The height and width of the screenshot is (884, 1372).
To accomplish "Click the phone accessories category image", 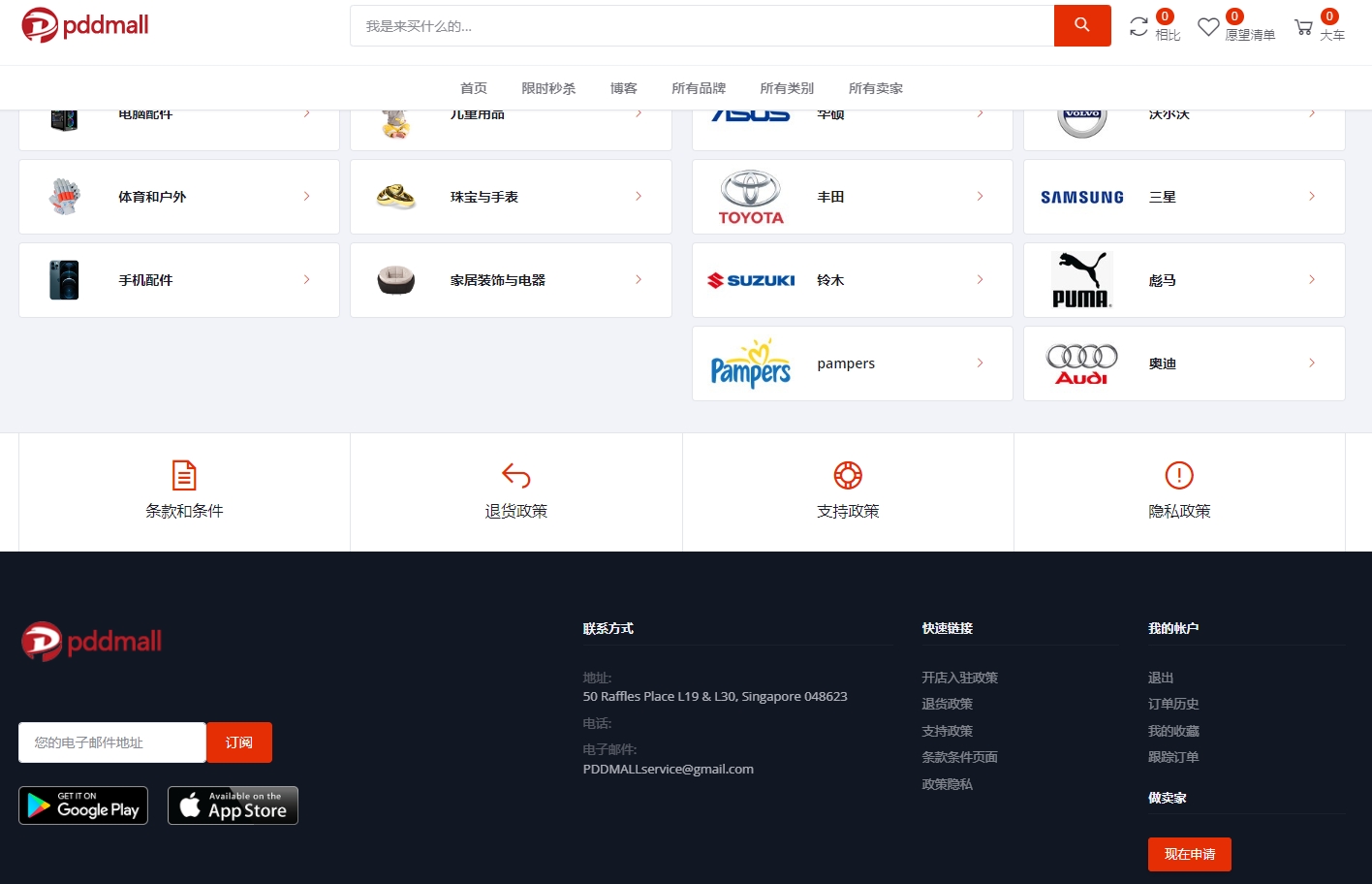I will point(64,280).
